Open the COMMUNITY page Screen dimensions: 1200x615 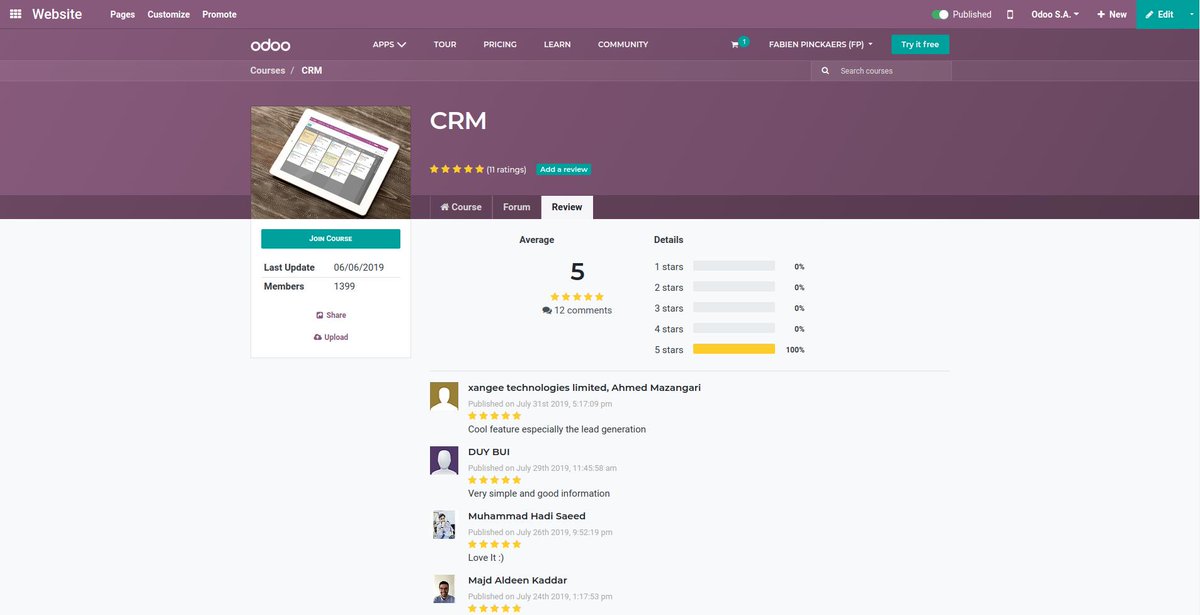pos(623,44)
